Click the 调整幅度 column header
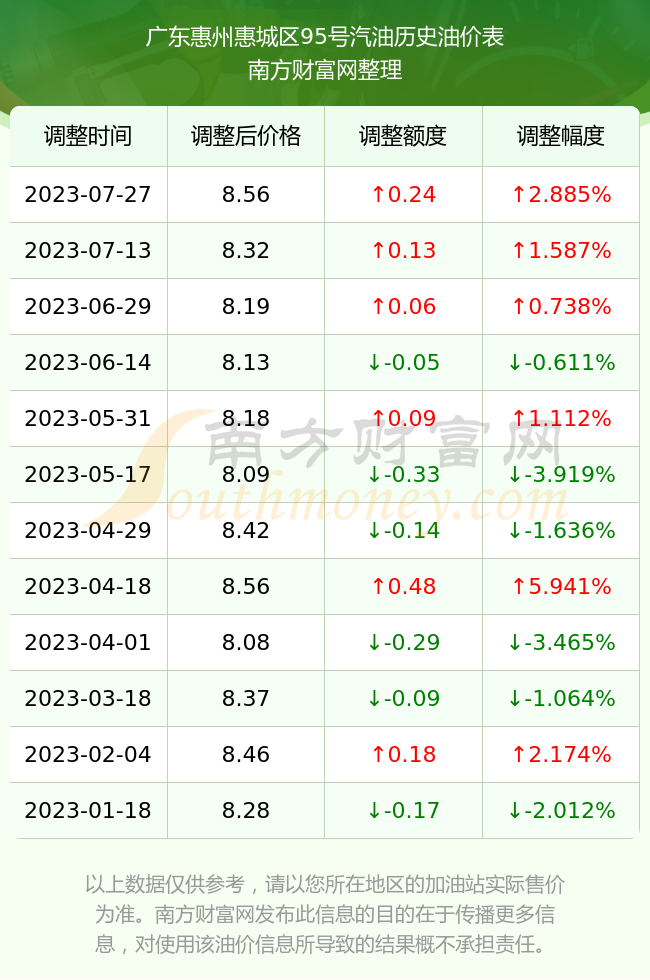 561,136
